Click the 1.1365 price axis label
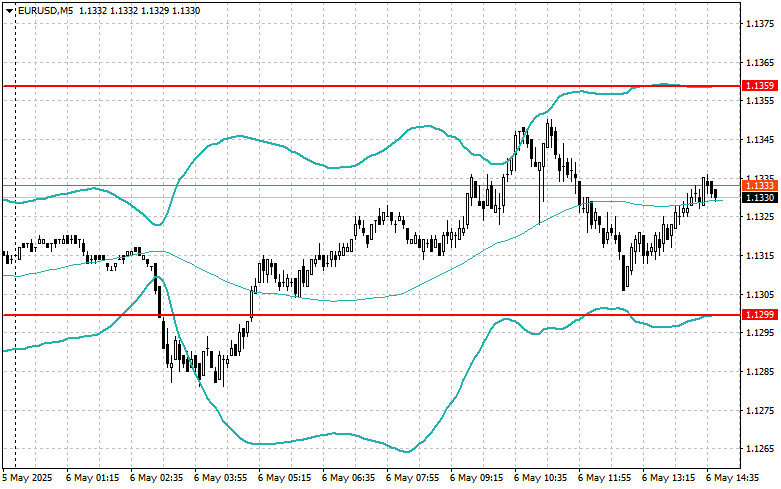Viewport: 781px width, 489px height. [x=760, y=62]
